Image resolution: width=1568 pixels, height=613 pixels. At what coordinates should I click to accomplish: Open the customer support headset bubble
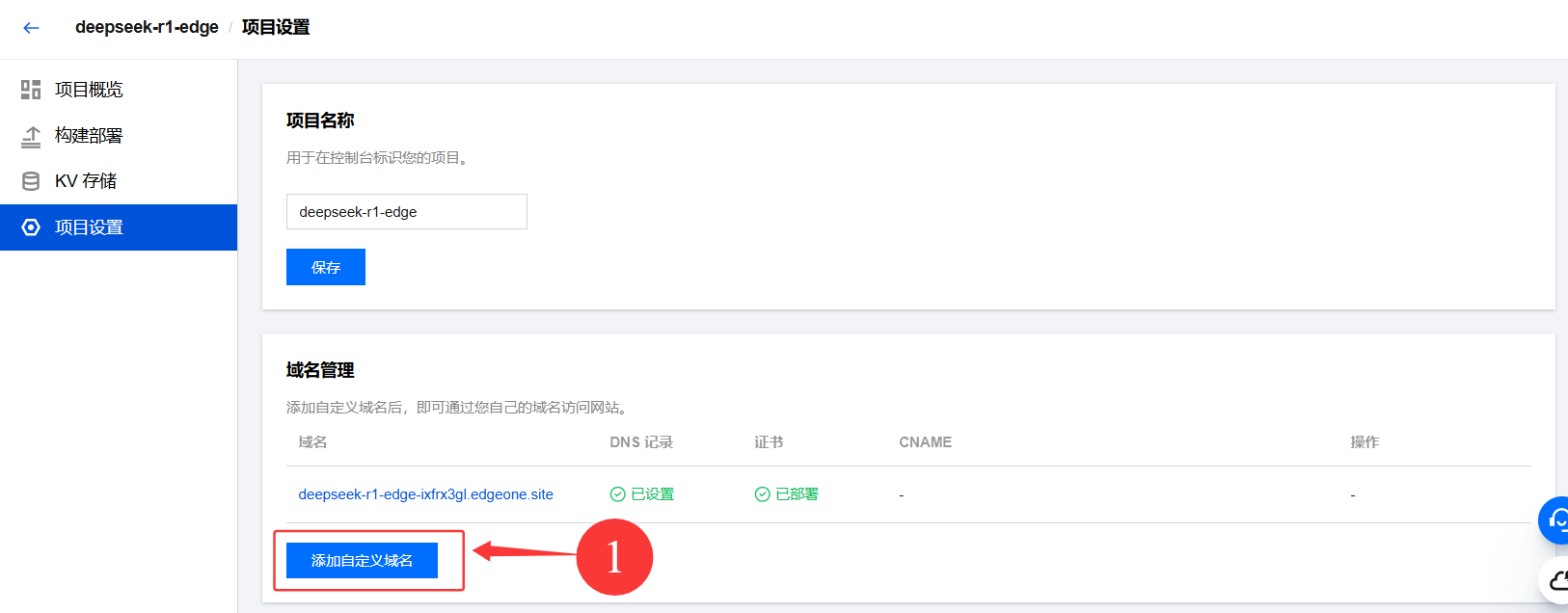[x=1554, y=520]
